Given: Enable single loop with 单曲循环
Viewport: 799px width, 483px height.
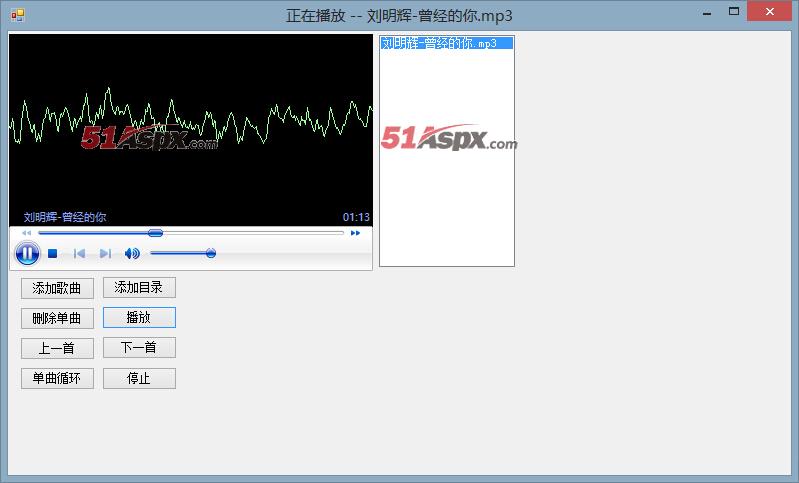Looking at the screenshot, I should click(57, 379).
